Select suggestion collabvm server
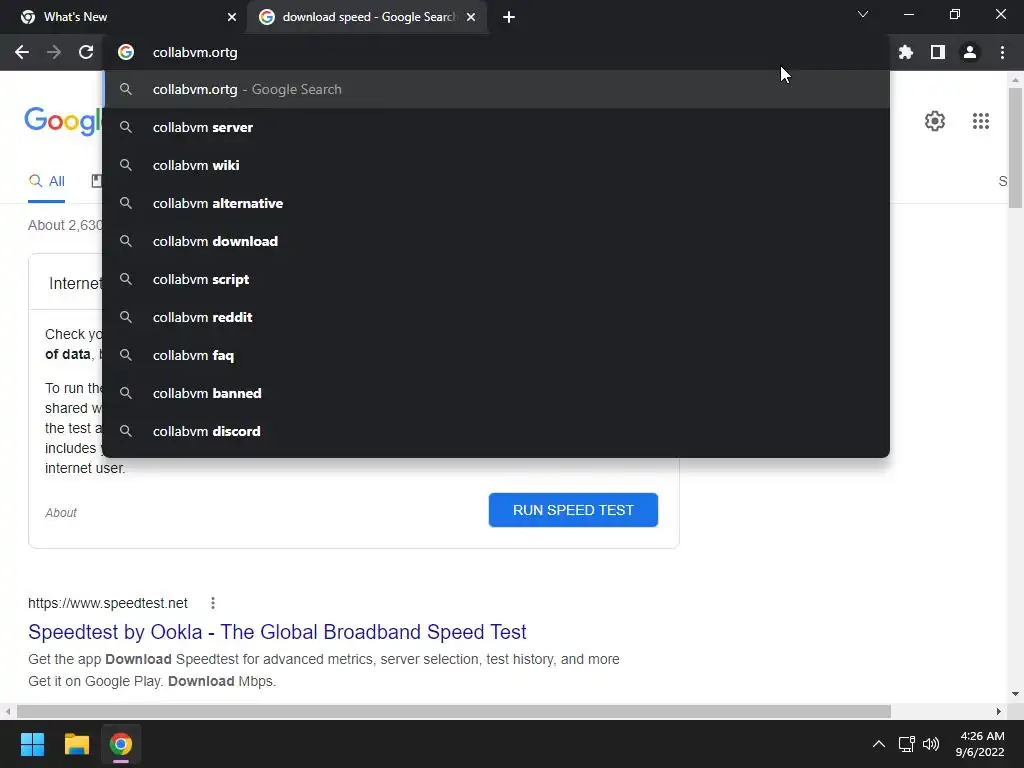Image resolution: width=1024 pixels, height=768 pixels. 496,127
